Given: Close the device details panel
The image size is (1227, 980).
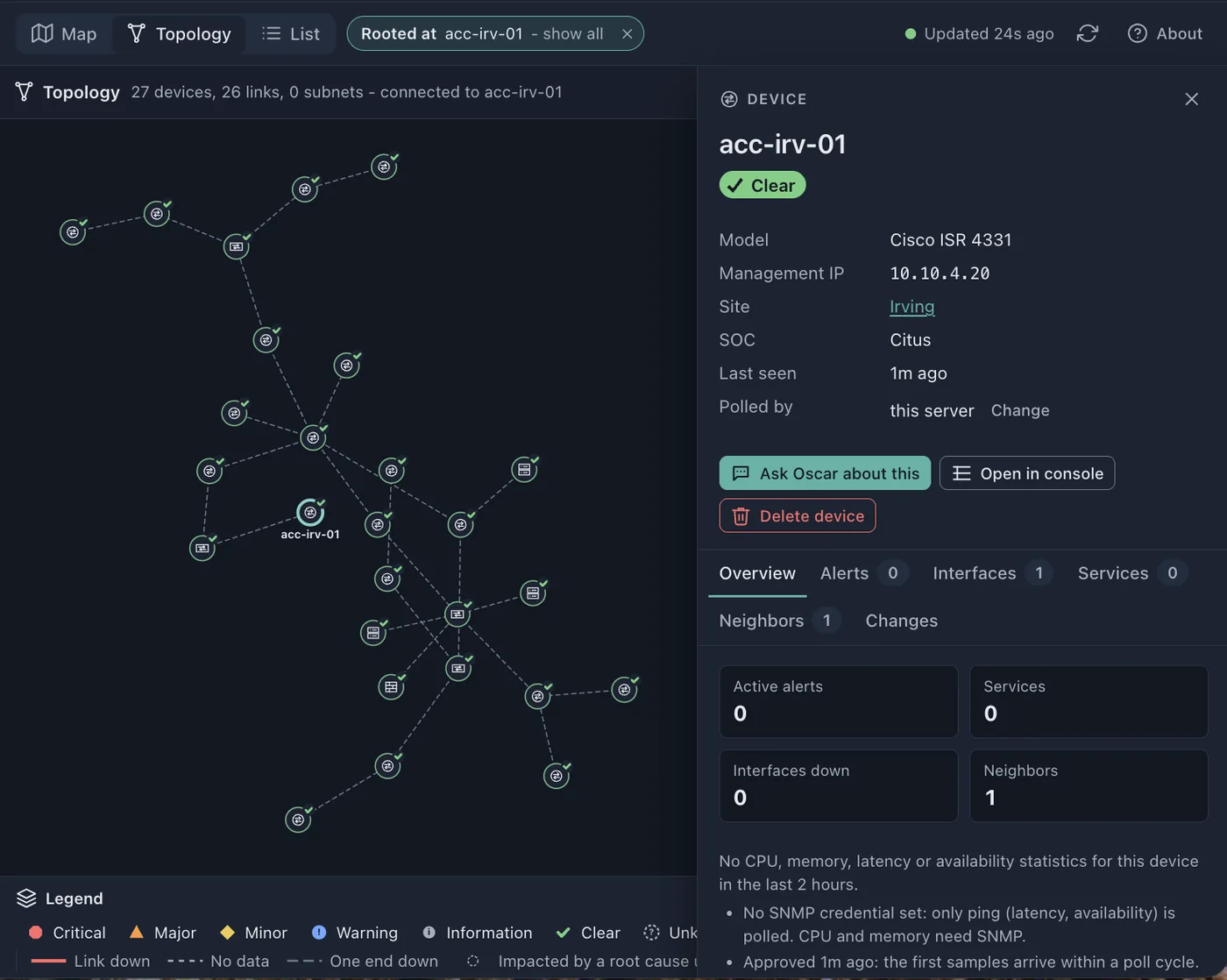Looking at the screenshot, I should [1191, 99].
